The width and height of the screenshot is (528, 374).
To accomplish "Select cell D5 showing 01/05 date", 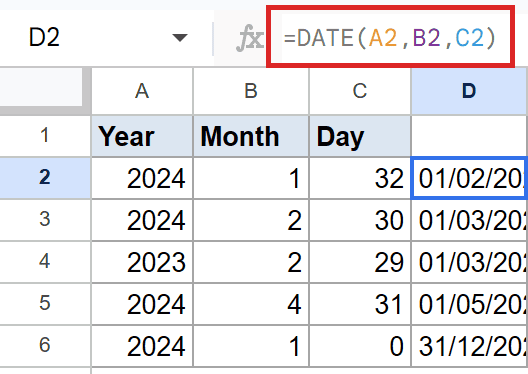I will coord(469,304).
